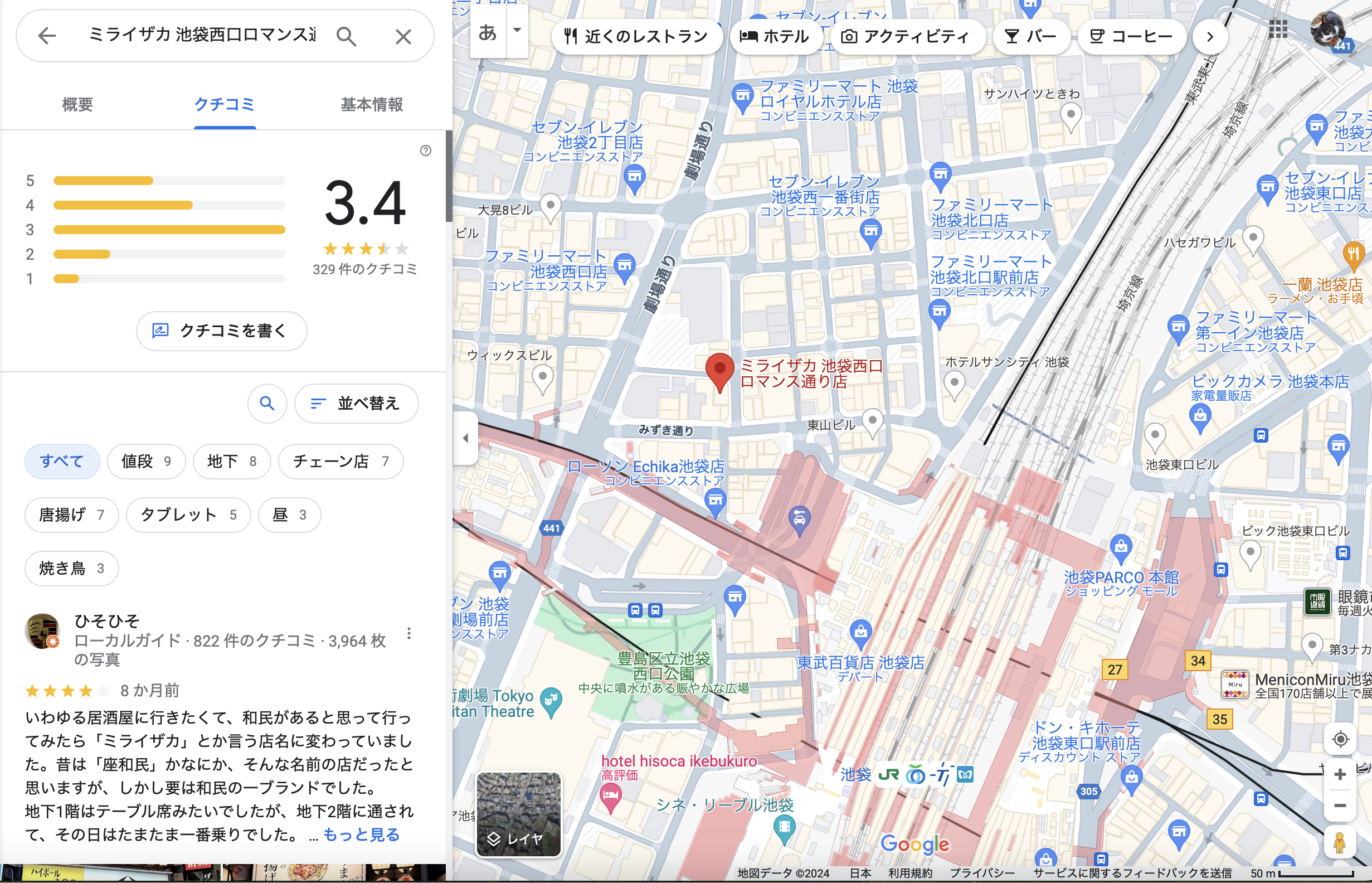Switch map view with the レイヤ thumbnail
The image size is (1372, 883).
(x=519, y=814)
